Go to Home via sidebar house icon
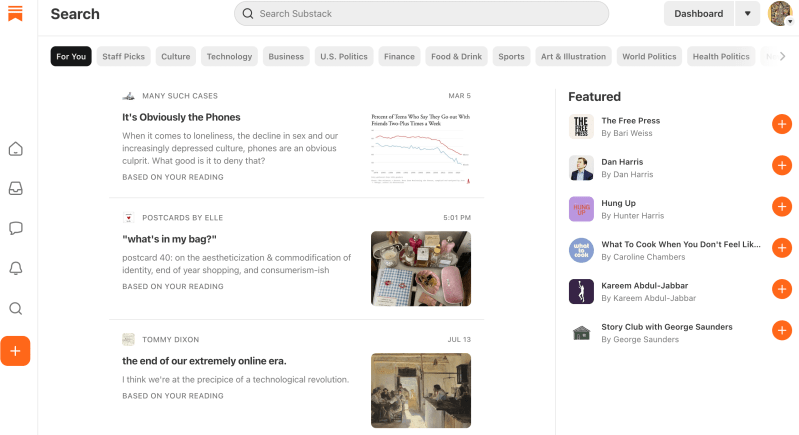This screenshot has width=799, height=435. 16,149
